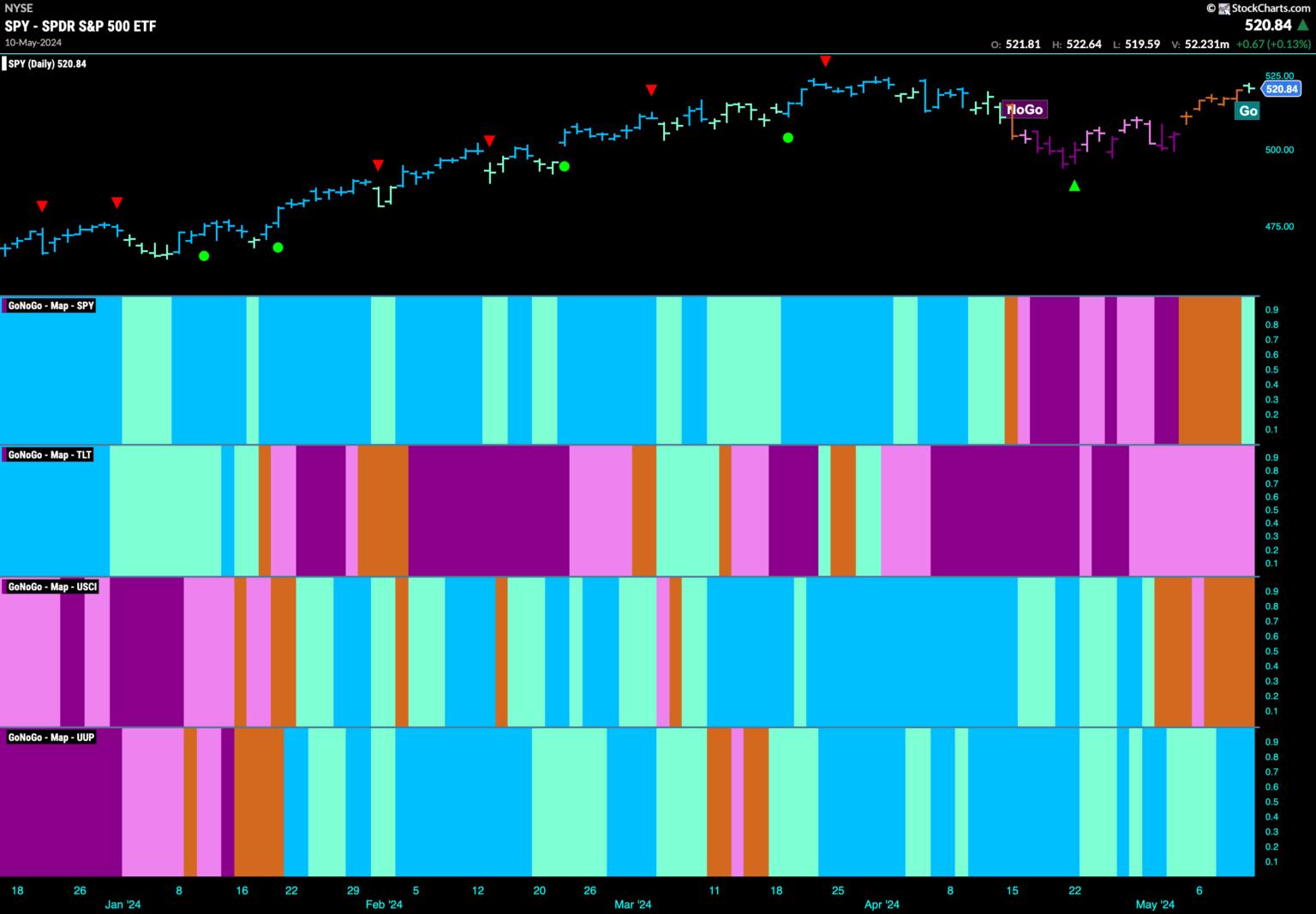Click the SPY (Daily) 520.84 legend label
The width and height of the screenshot is (1316, 914).
point(47,63)
